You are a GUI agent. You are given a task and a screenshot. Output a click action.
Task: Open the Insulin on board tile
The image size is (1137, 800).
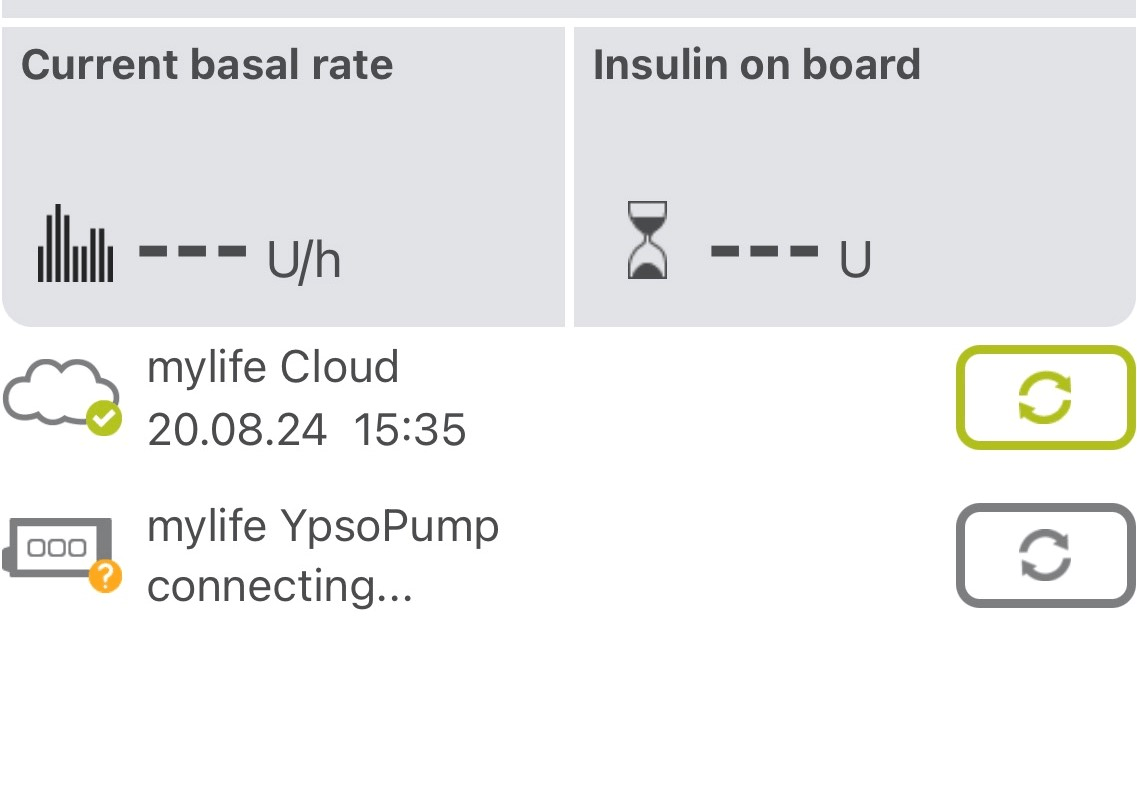tap(855, 177)
